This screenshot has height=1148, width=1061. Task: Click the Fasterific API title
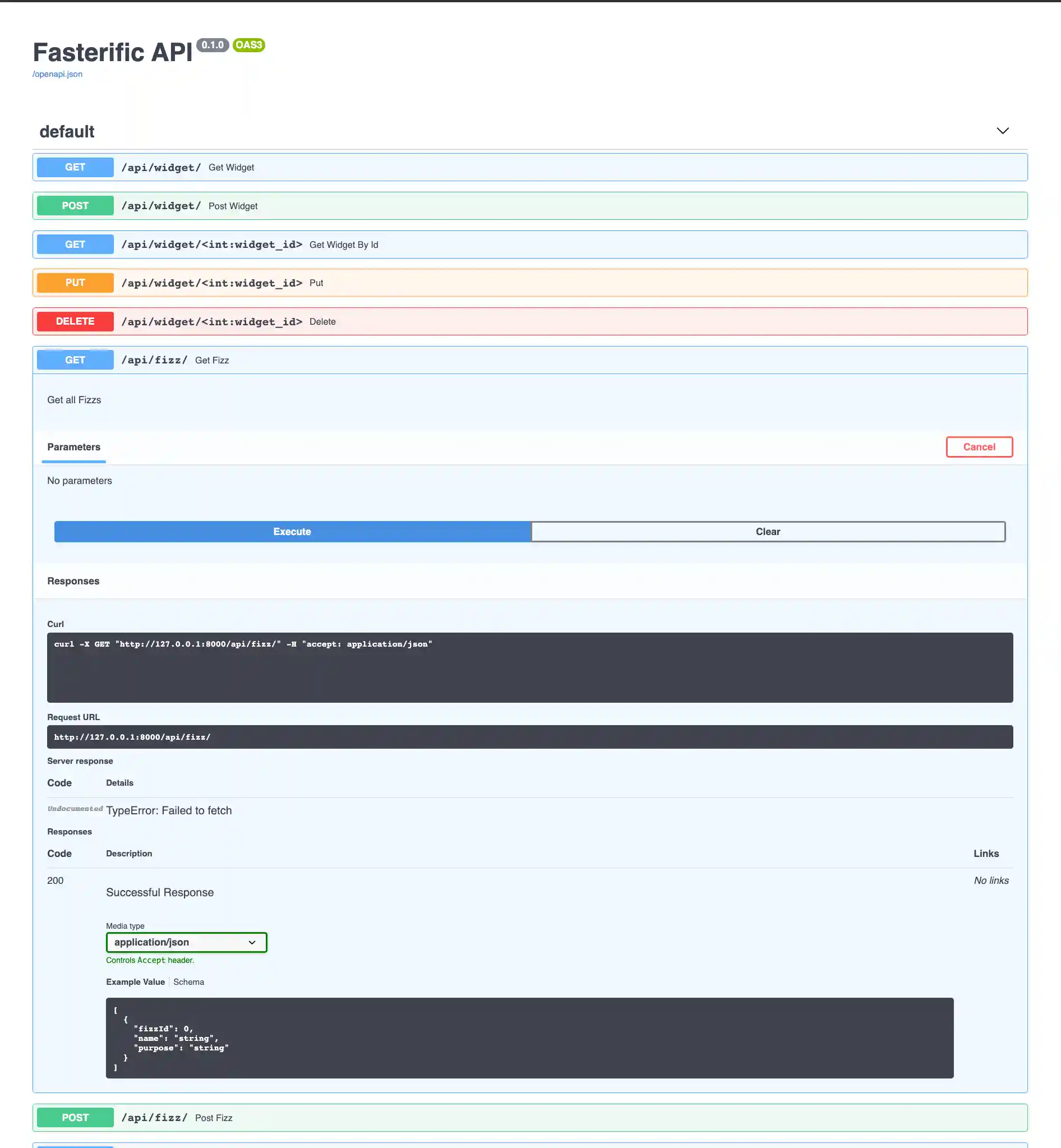point(113,52)
